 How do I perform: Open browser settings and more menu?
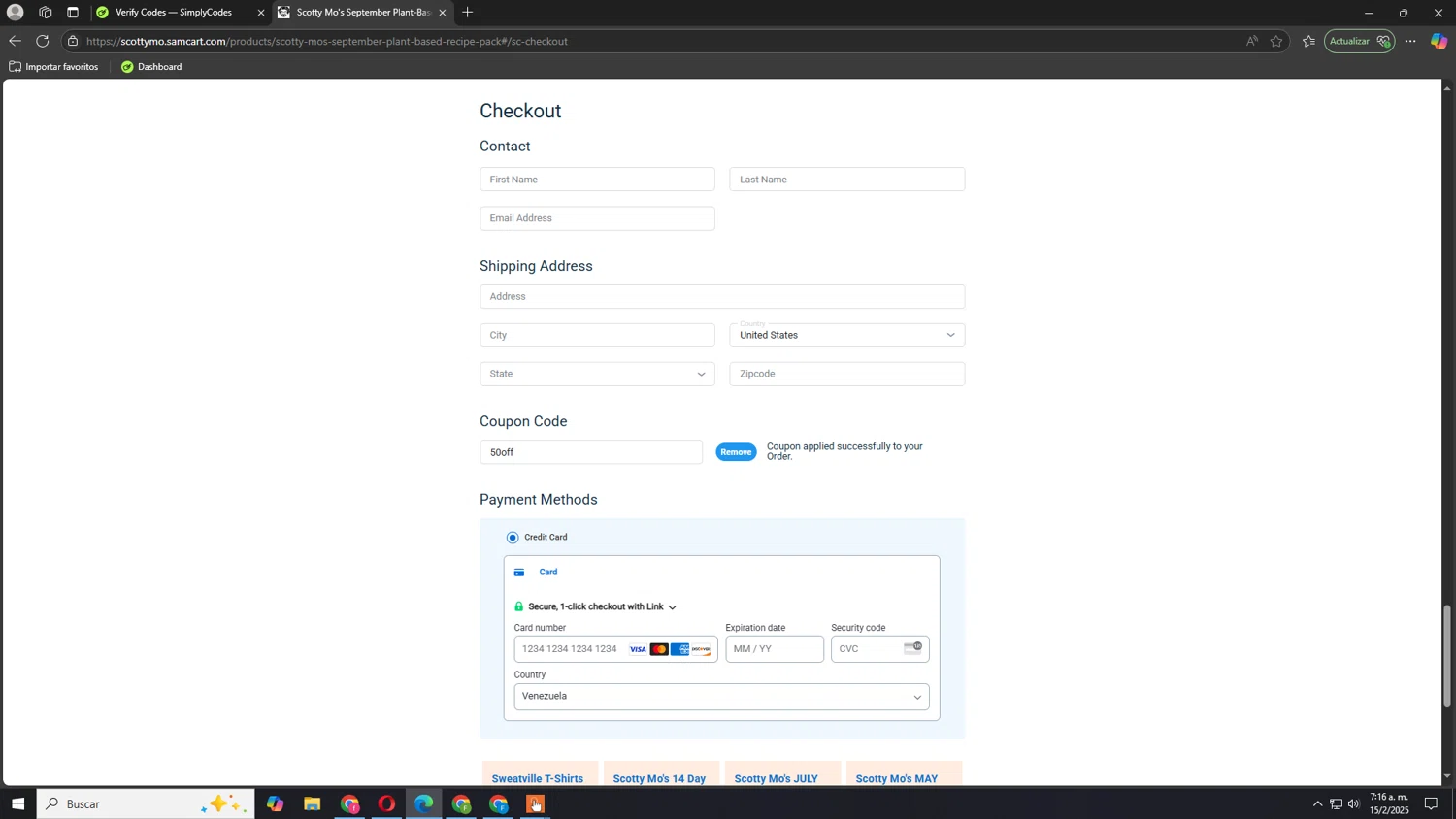tap(1410, 41)
